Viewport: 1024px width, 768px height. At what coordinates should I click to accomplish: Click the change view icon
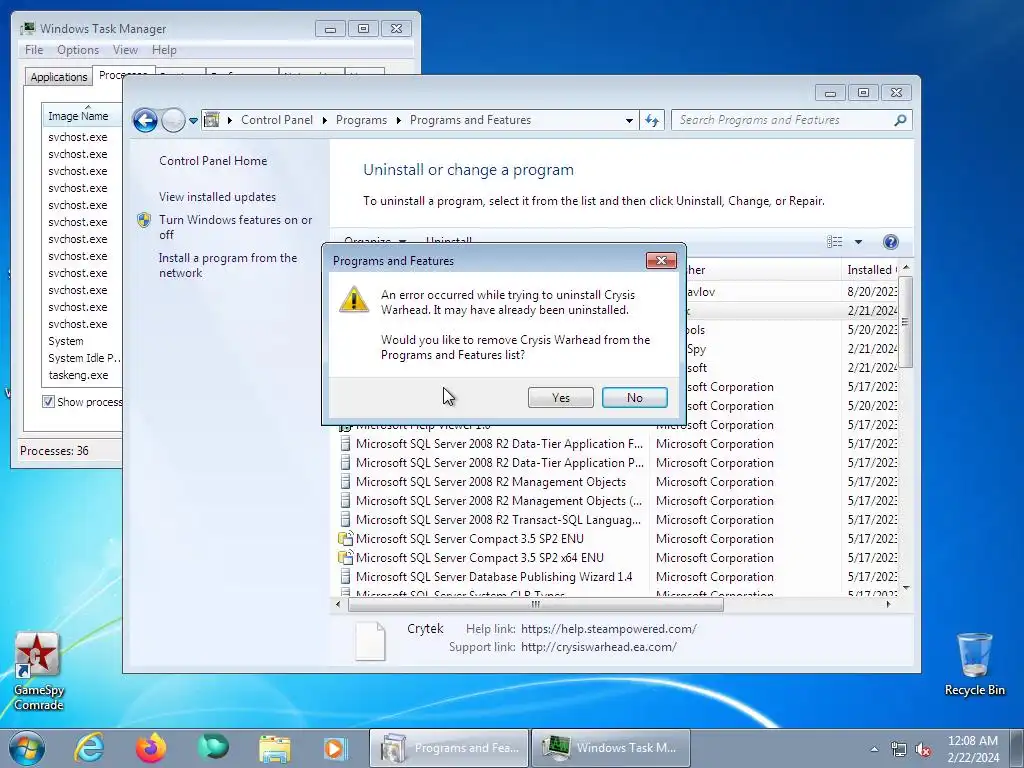coord(835,242)
